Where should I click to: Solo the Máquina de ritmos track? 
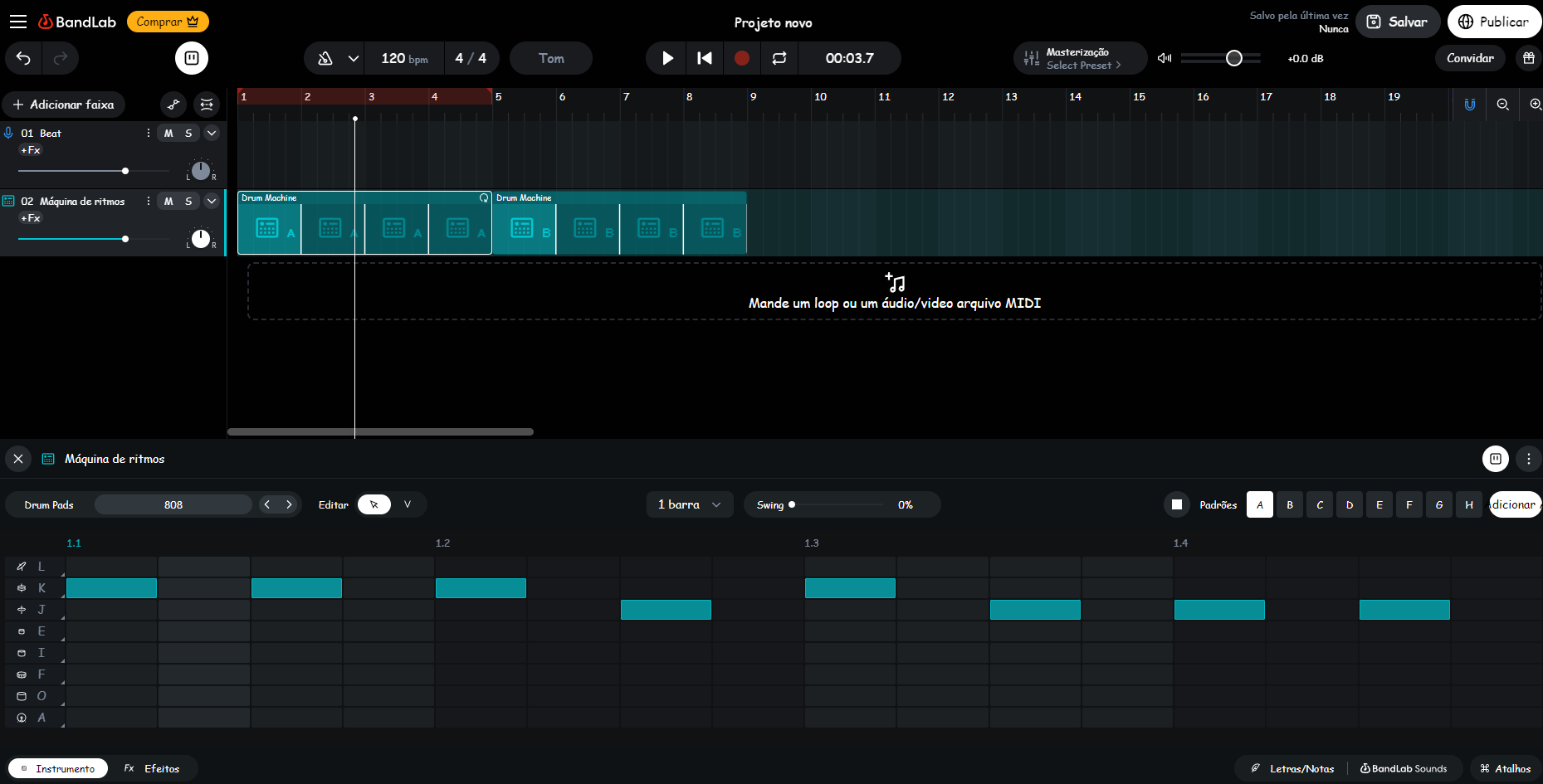(188, 202)
